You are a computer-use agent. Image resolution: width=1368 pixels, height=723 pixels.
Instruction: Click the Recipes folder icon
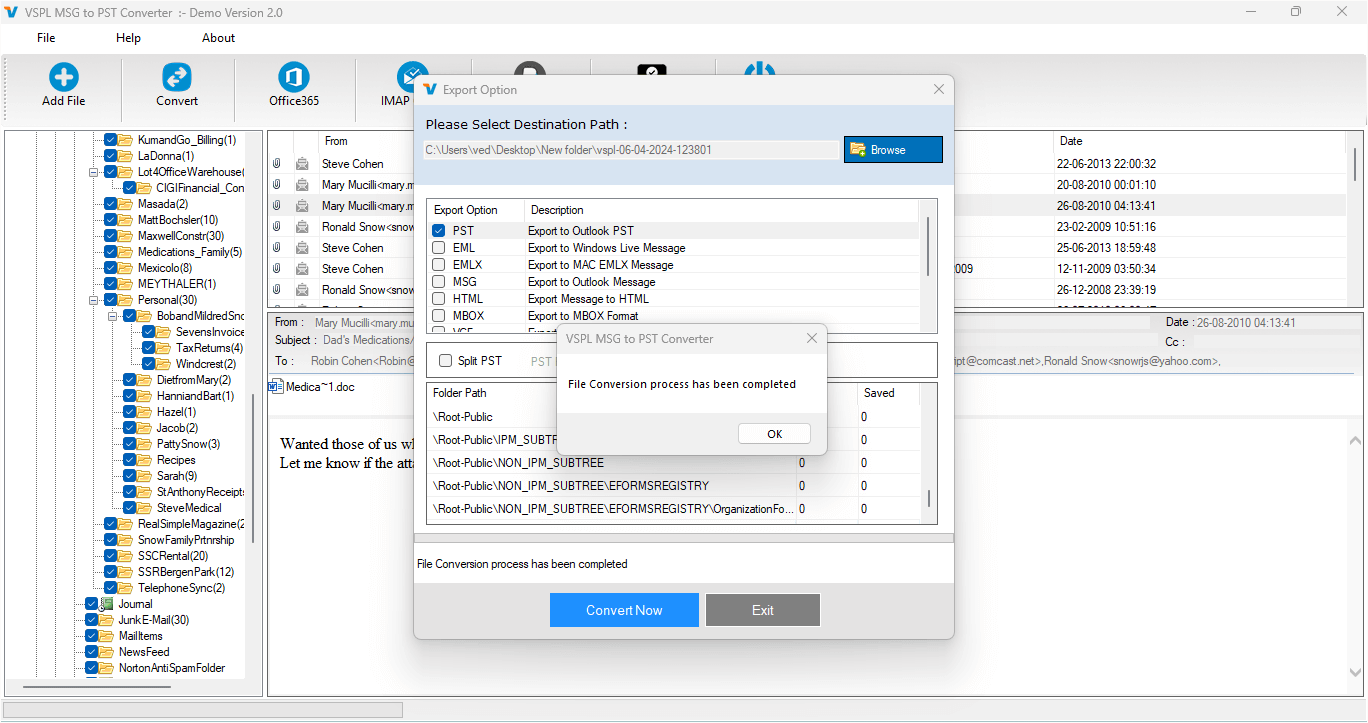145,460
